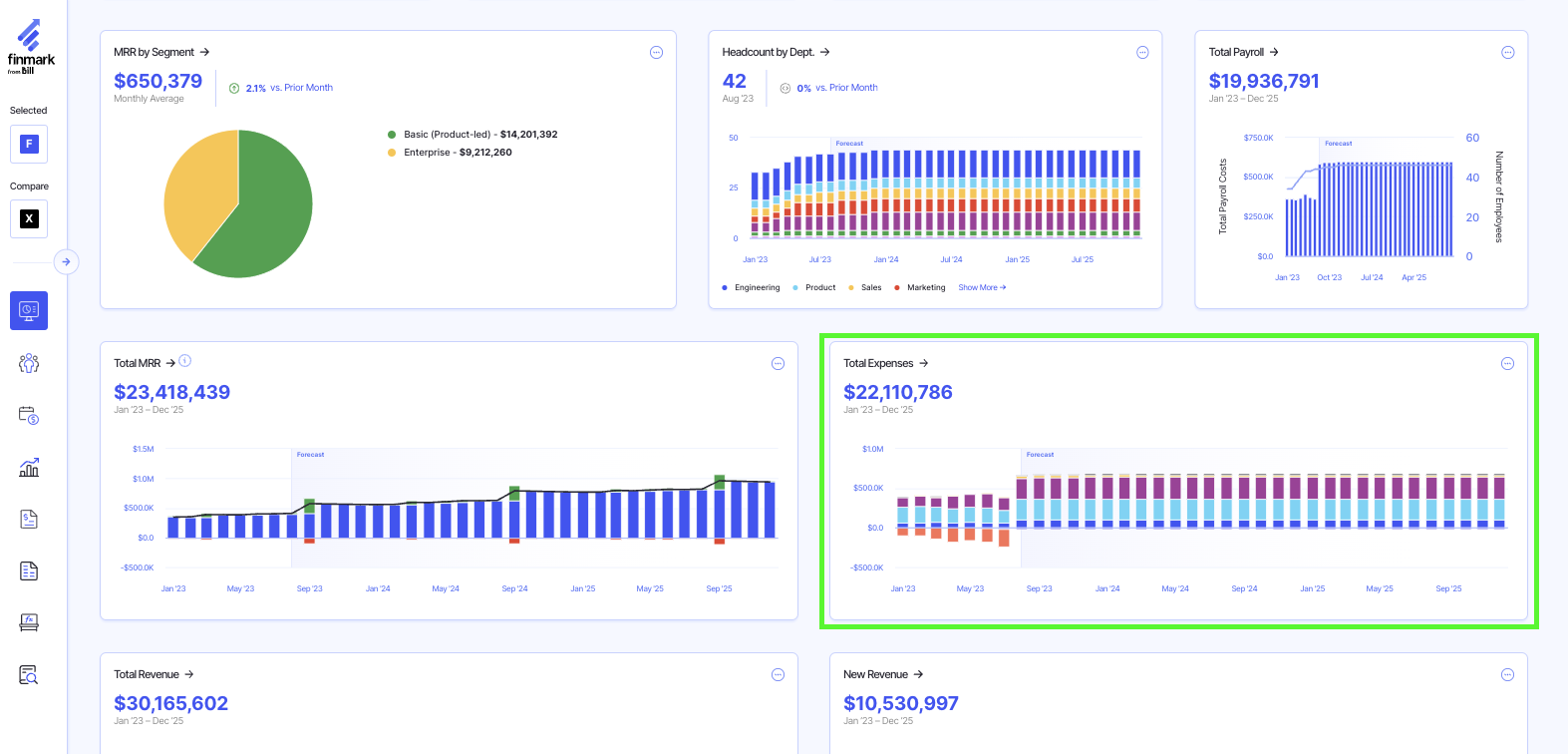Open the report search sidebar icon
Image resolution: width=1568 pixels, height=754 pixels.
click(29, 675)
